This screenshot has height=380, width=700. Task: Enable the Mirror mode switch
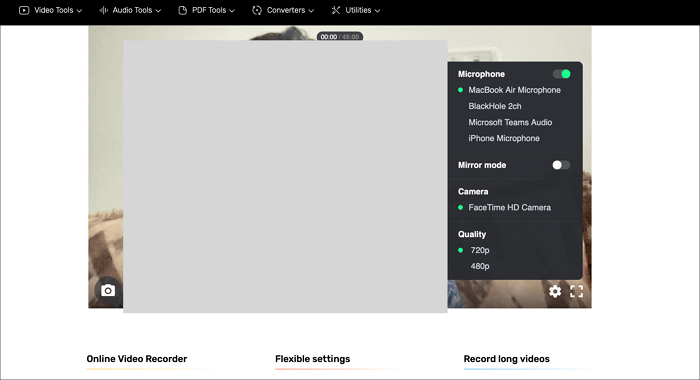tap(561, 165)
